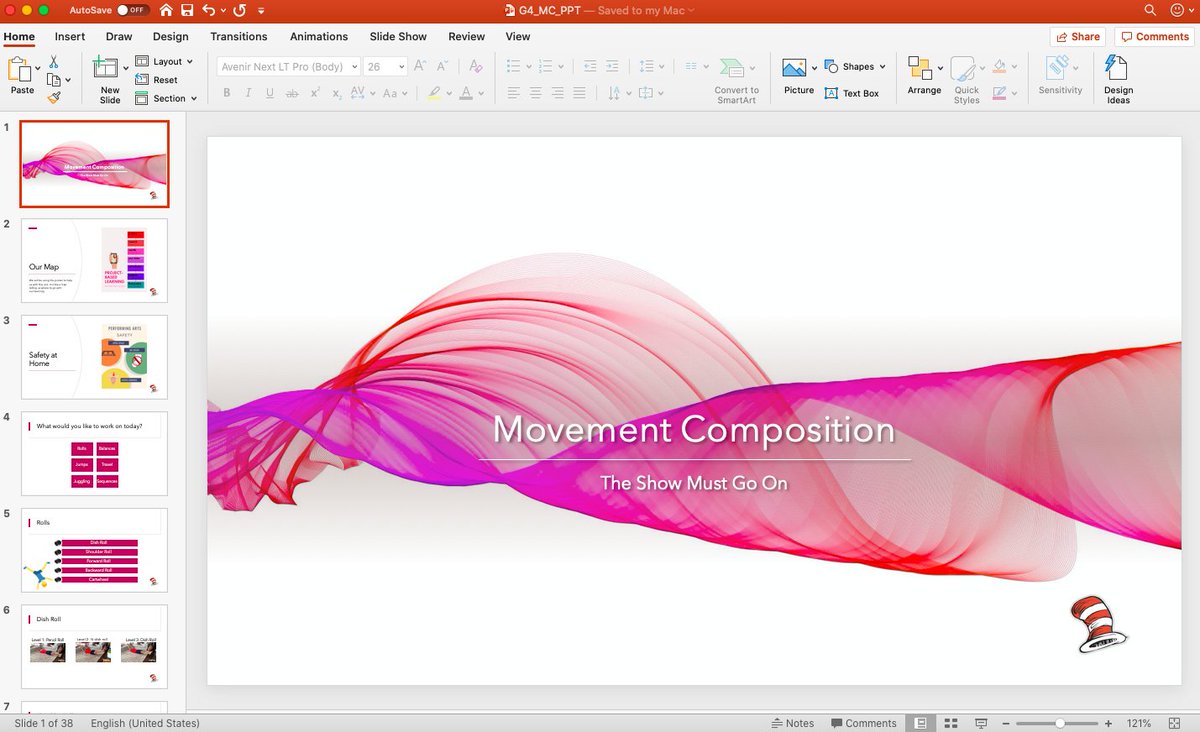Open the font size dropdown showing 26
Screen dimensions: 1200x732
click(402, 67)
